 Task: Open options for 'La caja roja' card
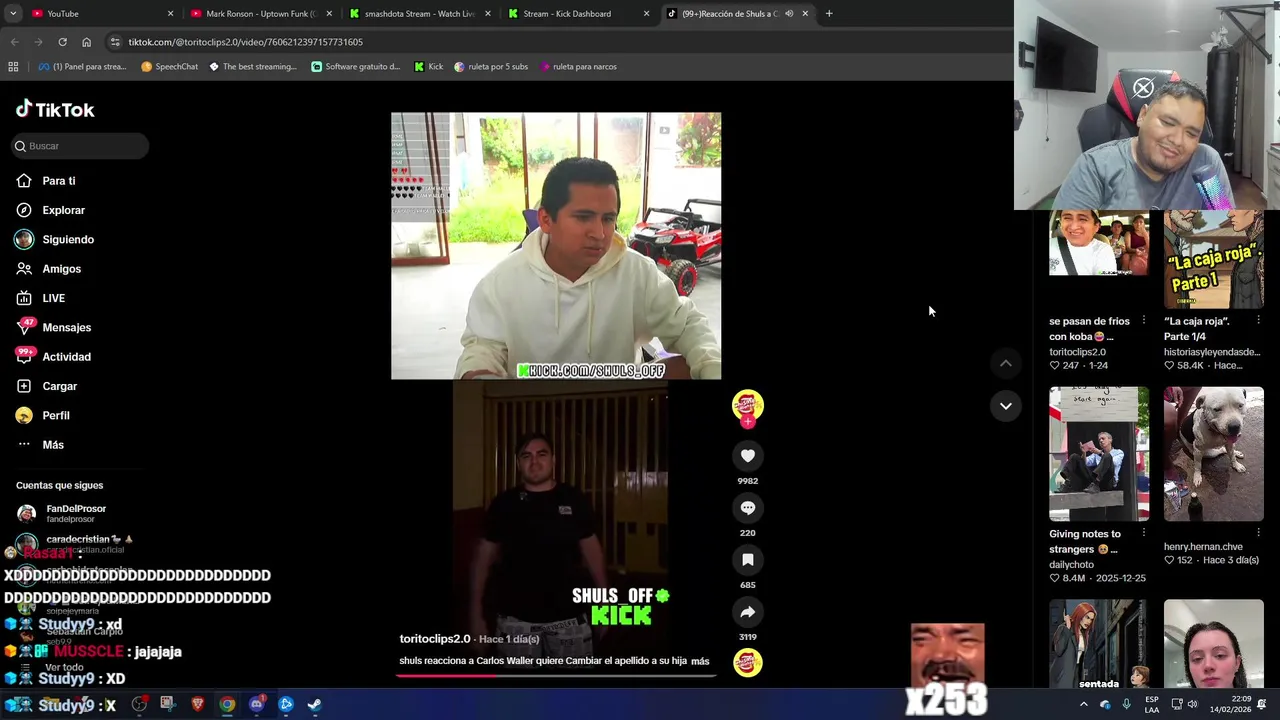1258,321
